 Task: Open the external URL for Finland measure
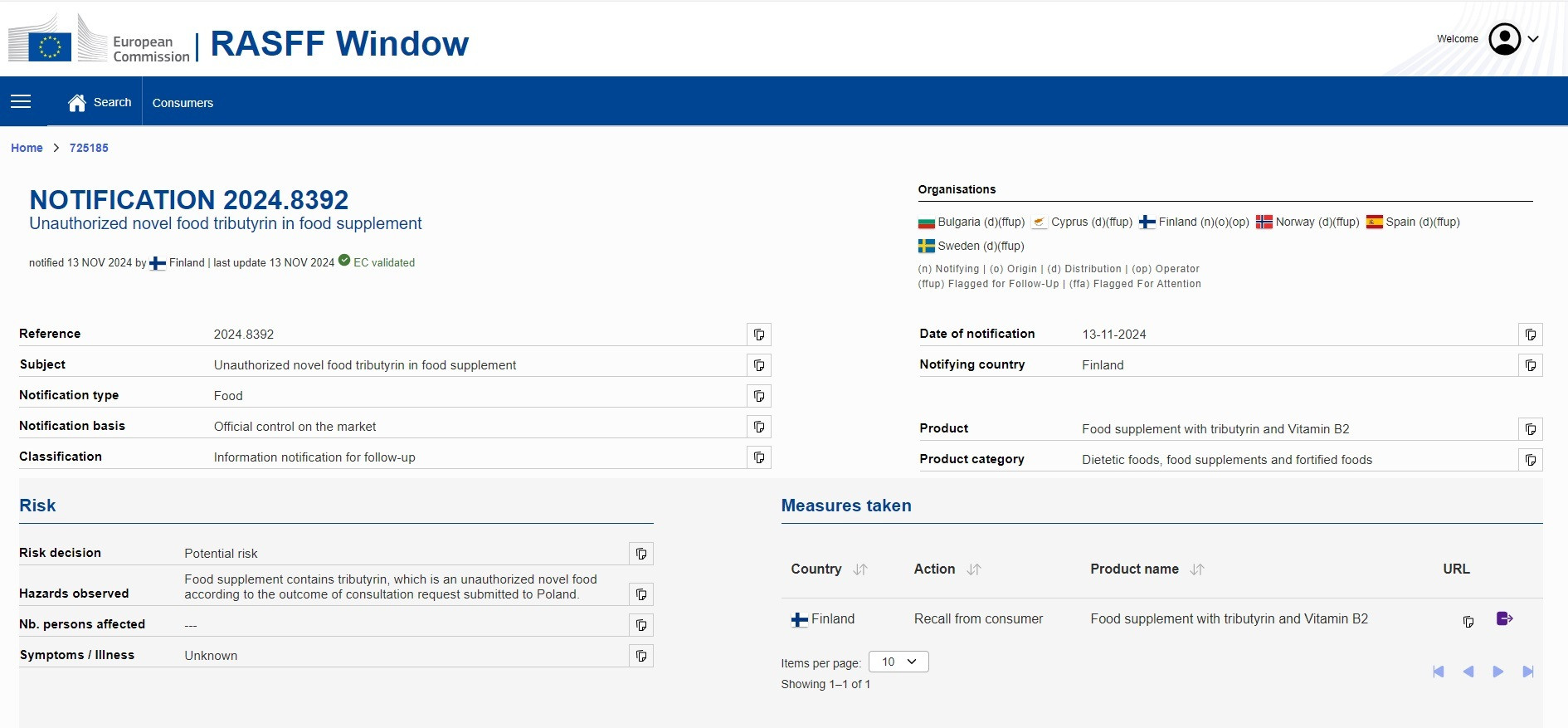click(x=1504, y=619)
